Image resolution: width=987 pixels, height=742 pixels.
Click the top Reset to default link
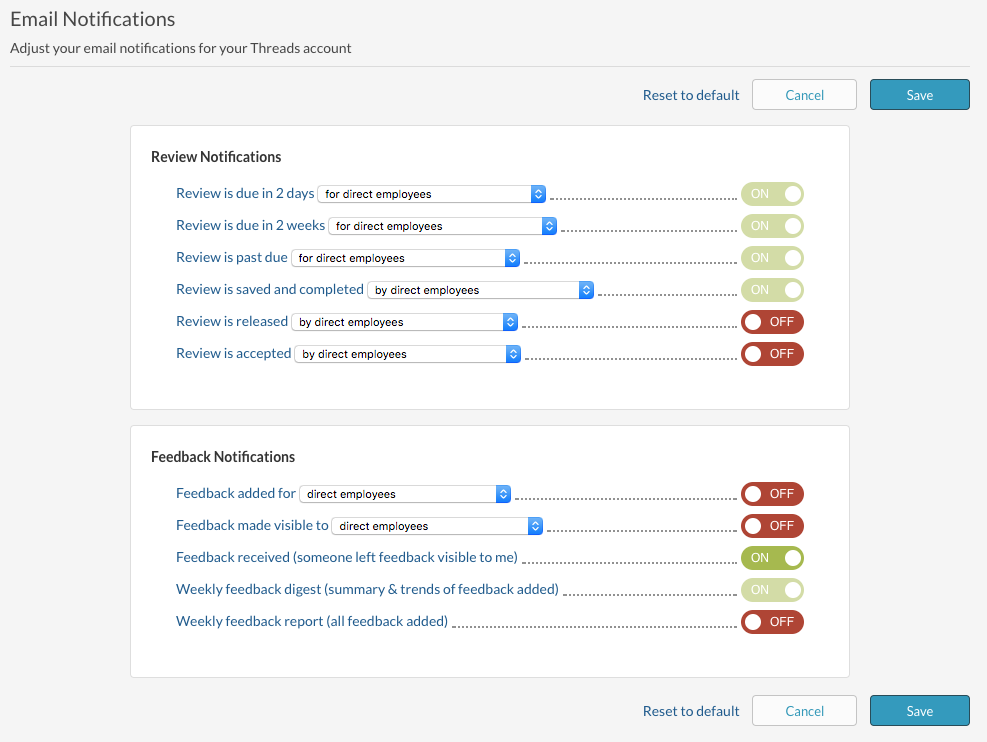coord(691,96)
